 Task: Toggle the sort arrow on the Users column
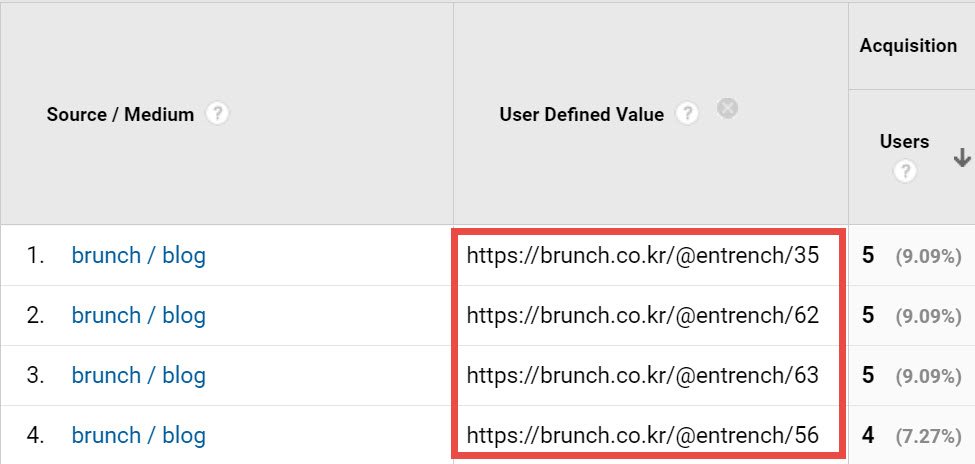pos(962,158)
